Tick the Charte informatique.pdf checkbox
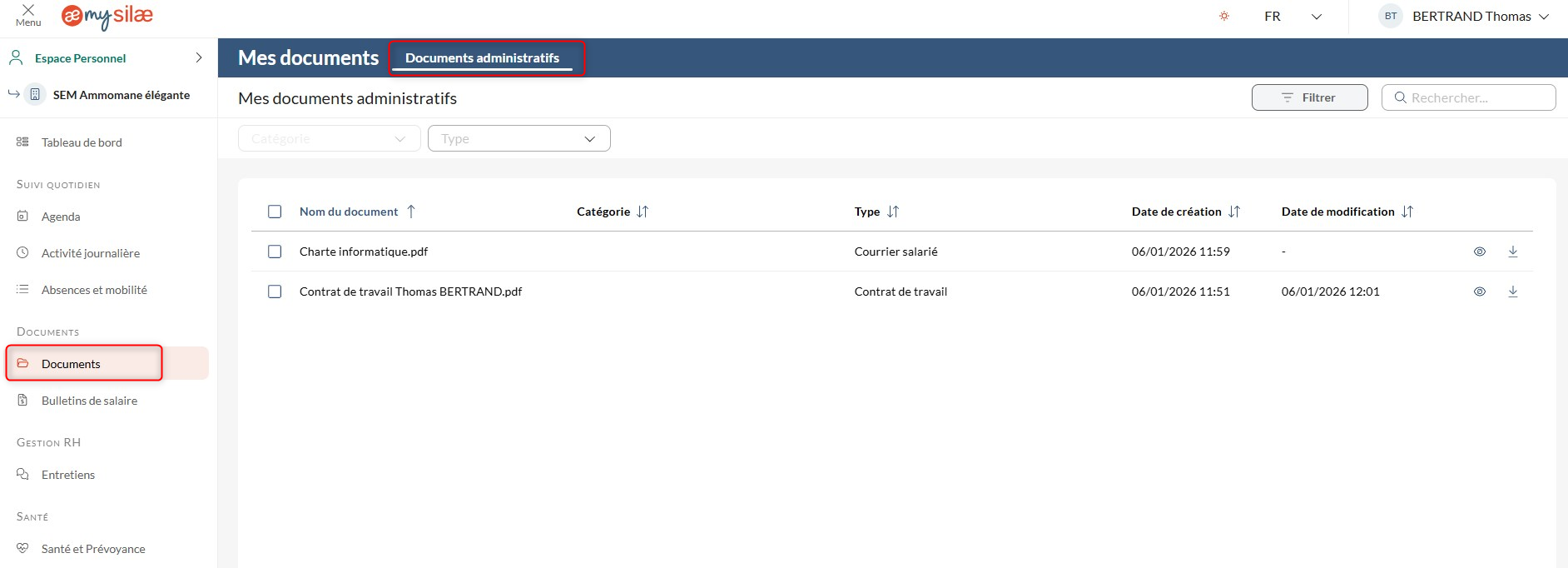 pyautogui.click(x=275, y=252)
